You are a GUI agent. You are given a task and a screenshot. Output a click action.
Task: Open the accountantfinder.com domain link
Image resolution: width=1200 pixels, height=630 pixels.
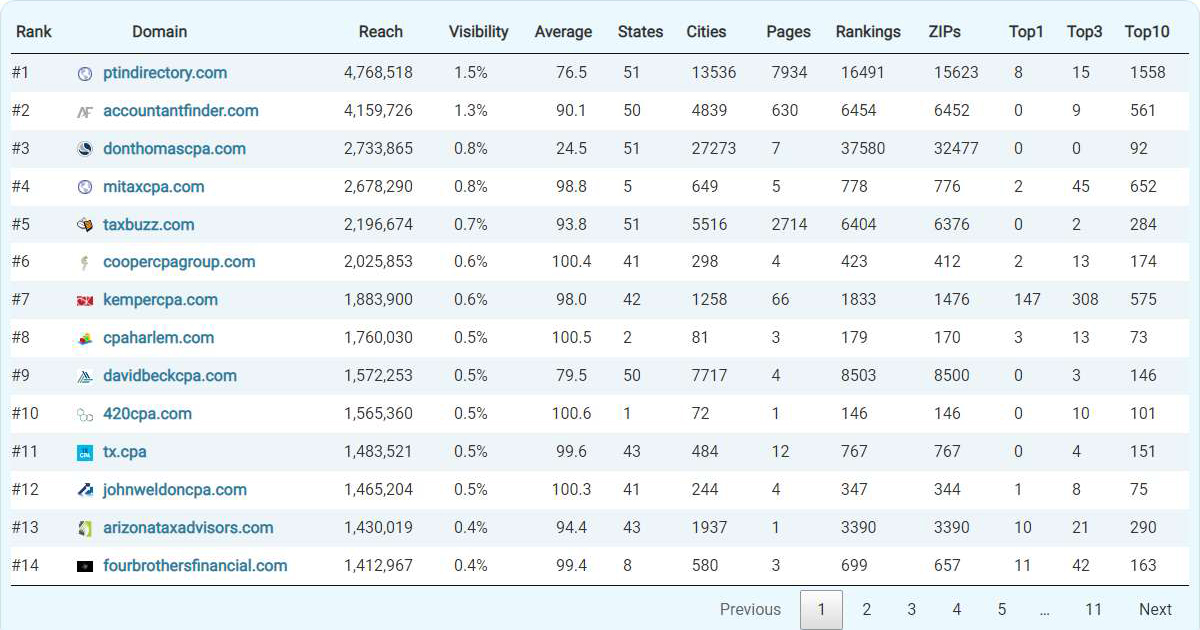click(x=181, y=111)
